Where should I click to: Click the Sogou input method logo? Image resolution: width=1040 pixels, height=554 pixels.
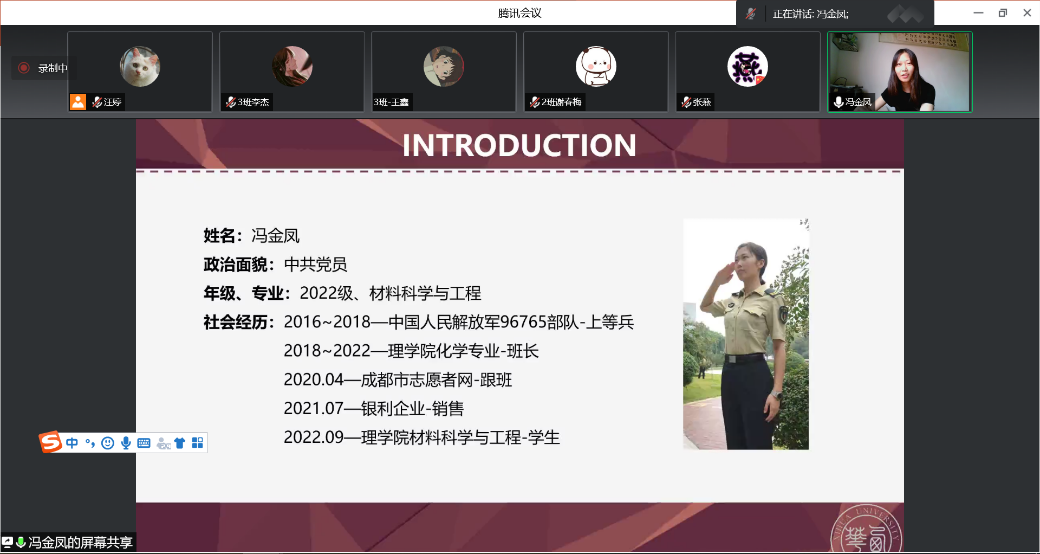[50, 443]
